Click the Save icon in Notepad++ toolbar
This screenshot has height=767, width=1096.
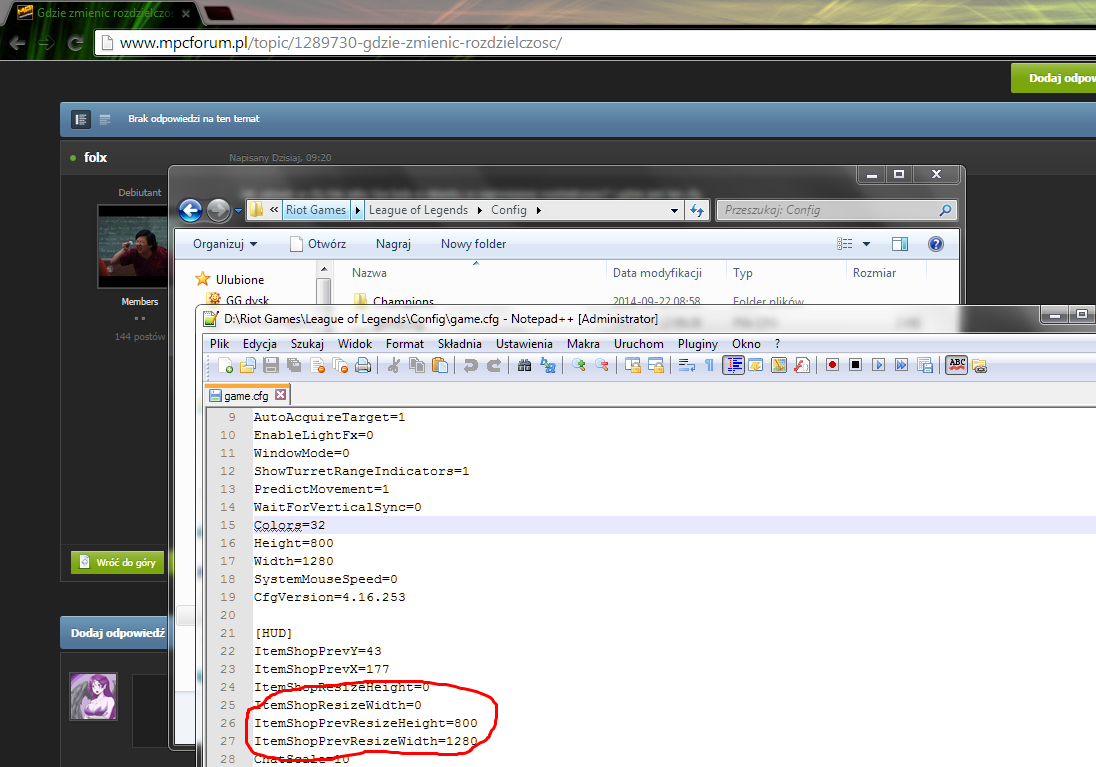click(271, 365)
